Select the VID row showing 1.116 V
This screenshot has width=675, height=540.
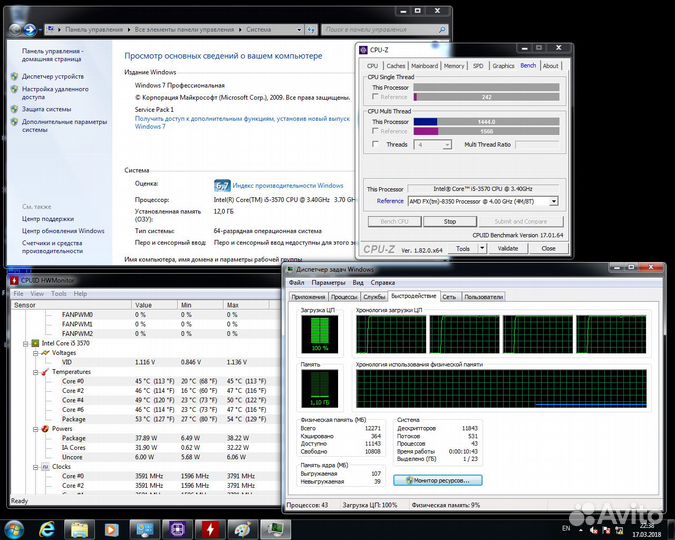(145, 362)
